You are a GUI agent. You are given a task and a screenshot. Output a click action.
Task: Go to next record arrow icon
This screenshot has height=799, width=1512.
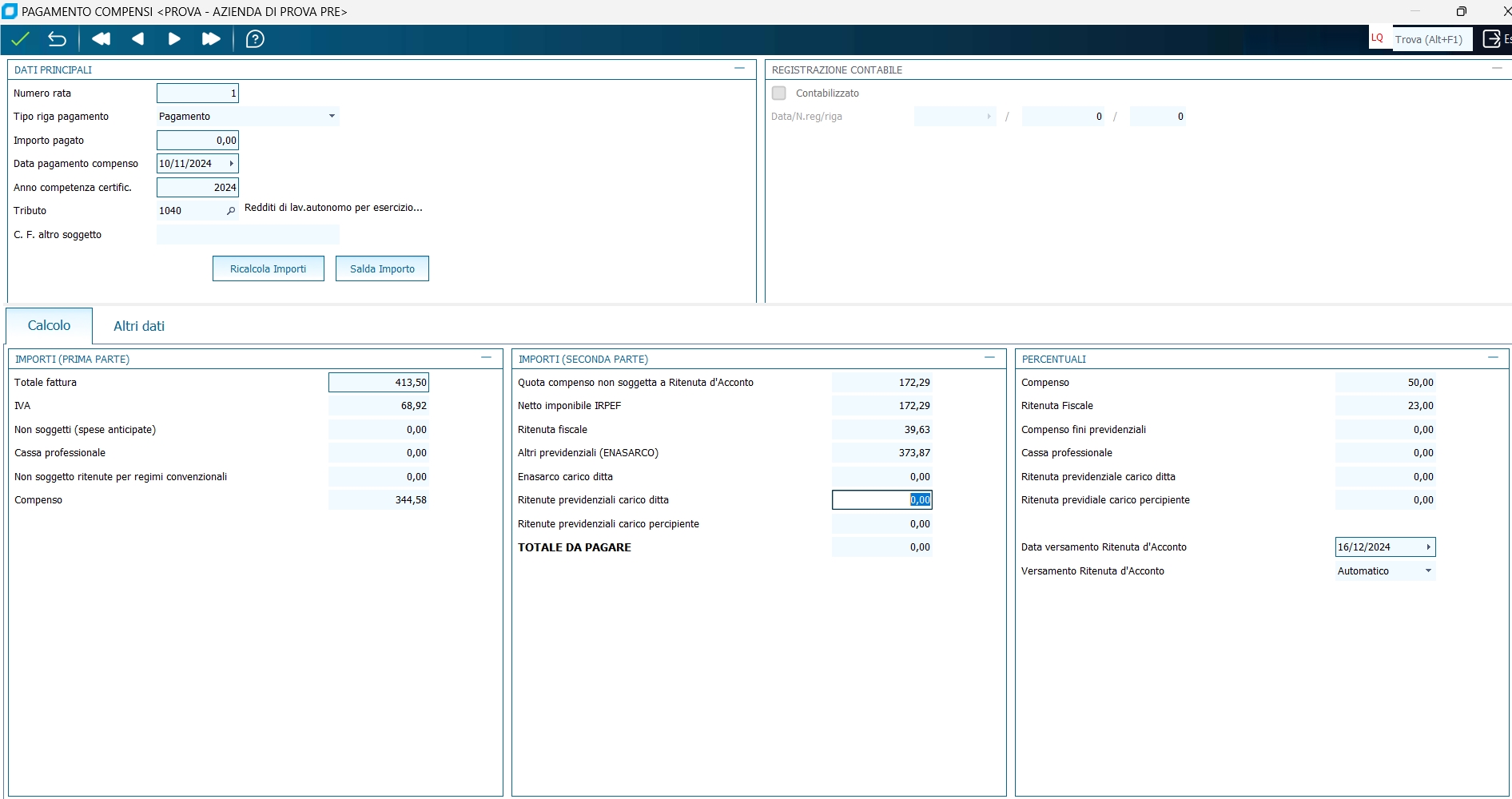coord(174,39)
